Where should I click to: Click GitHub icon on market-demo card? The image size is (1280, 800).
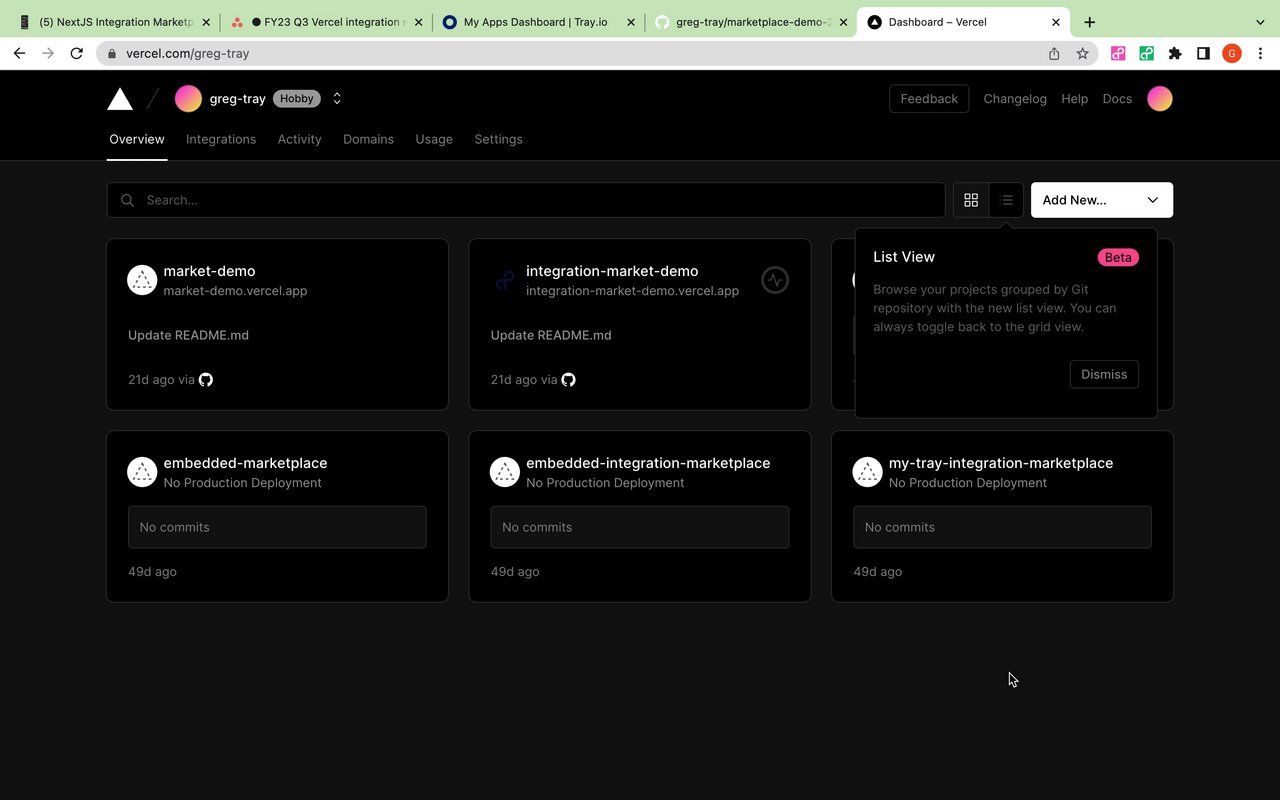[206, 380]
